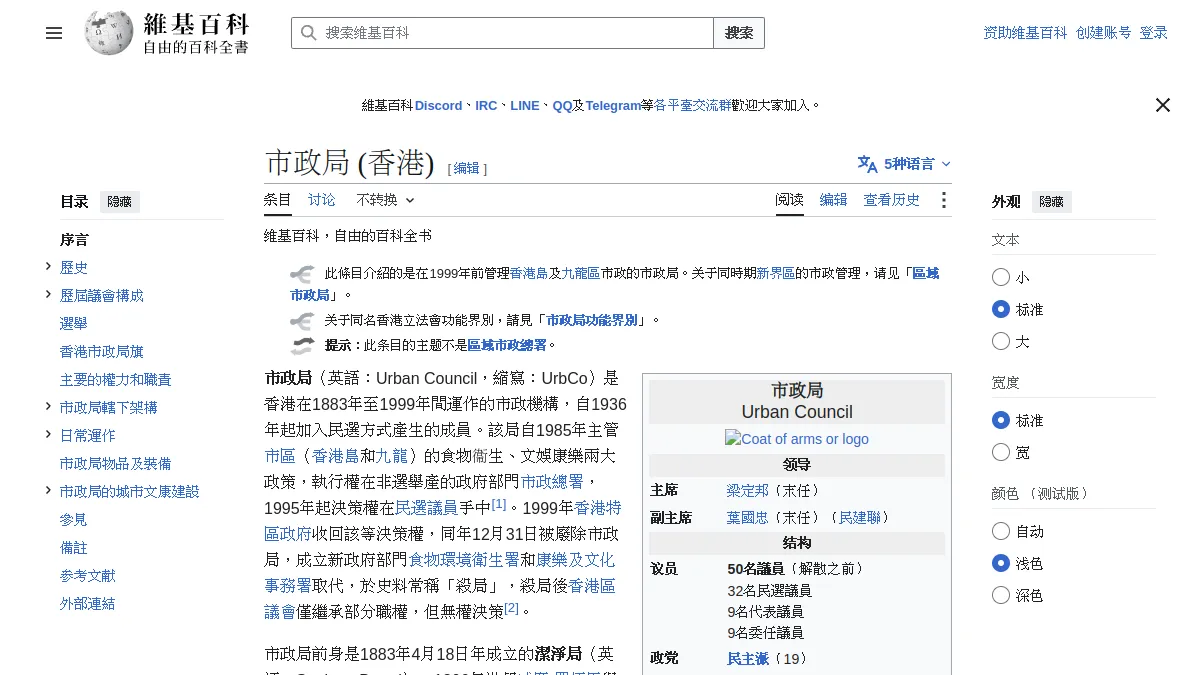Screen dimensions: 1200x675
Task: Expand the 歷屆議會構成 contents section
Action: [48, 294]
